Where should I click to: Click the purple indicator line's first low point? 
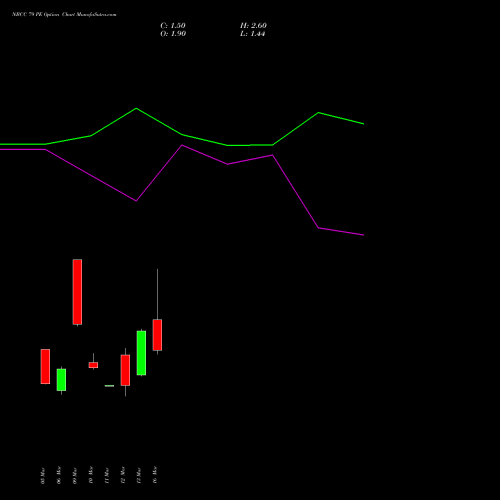pos(136,201)
